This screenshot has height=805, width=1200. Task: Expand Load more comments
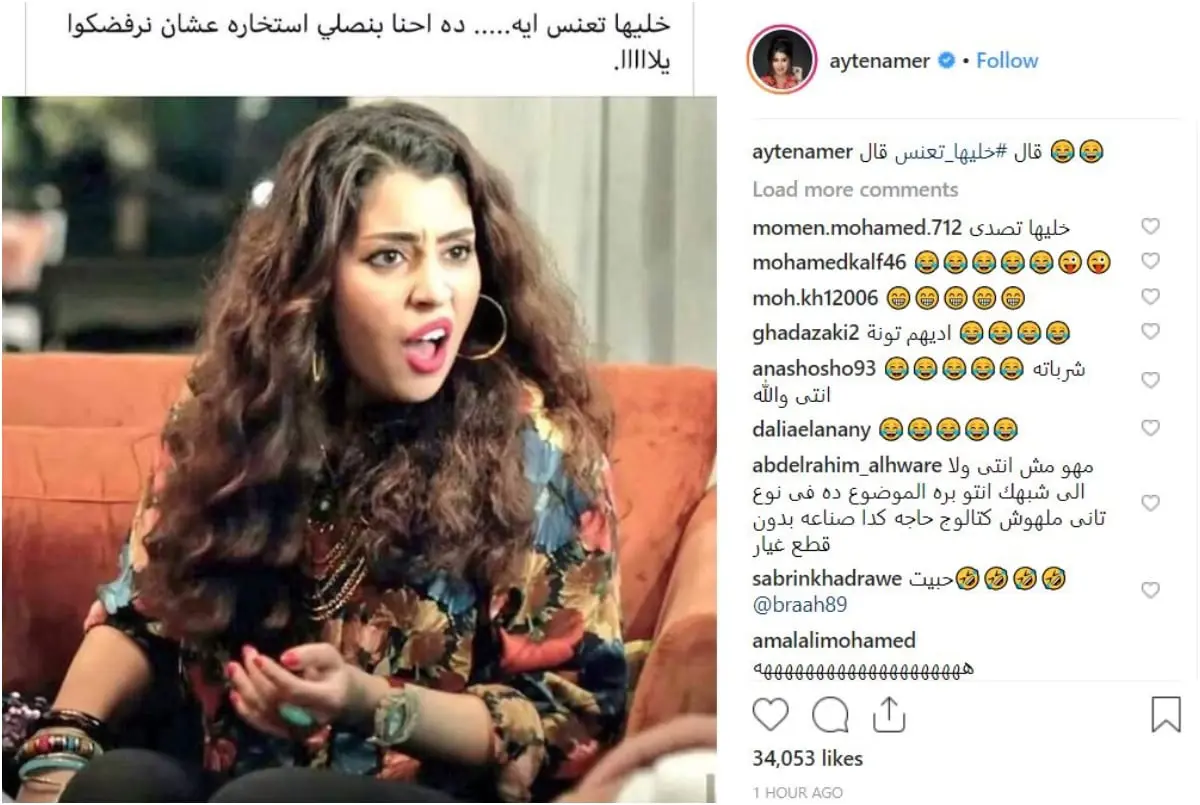[855, 189]
